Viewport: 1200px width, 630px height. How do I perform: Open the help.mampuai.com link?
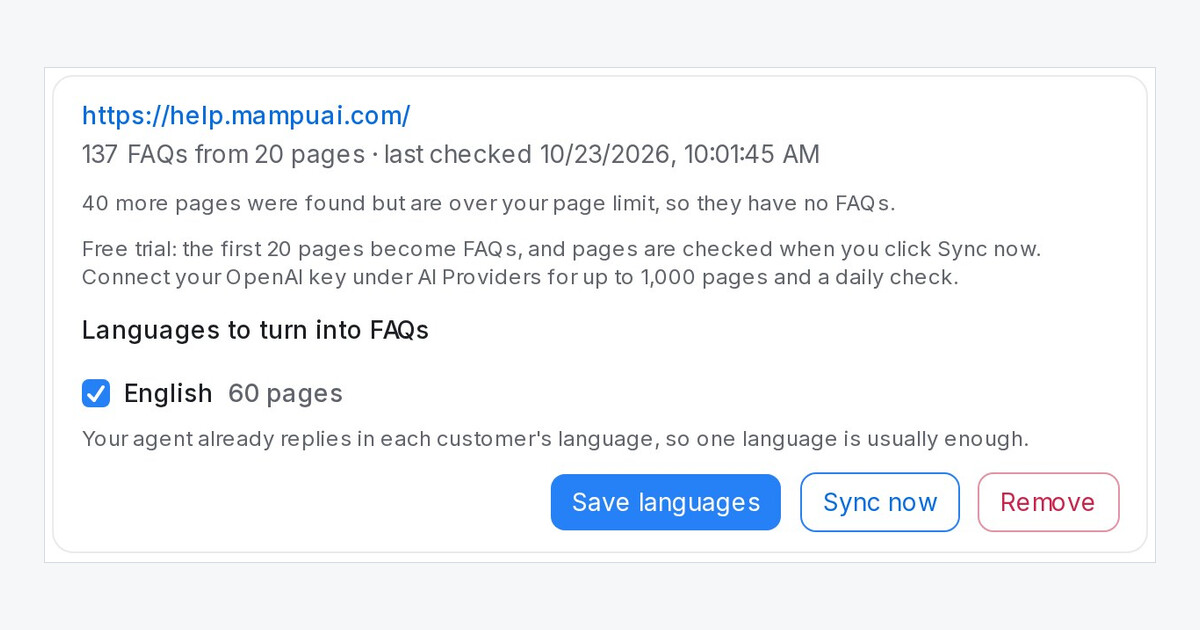pos(246,116)
